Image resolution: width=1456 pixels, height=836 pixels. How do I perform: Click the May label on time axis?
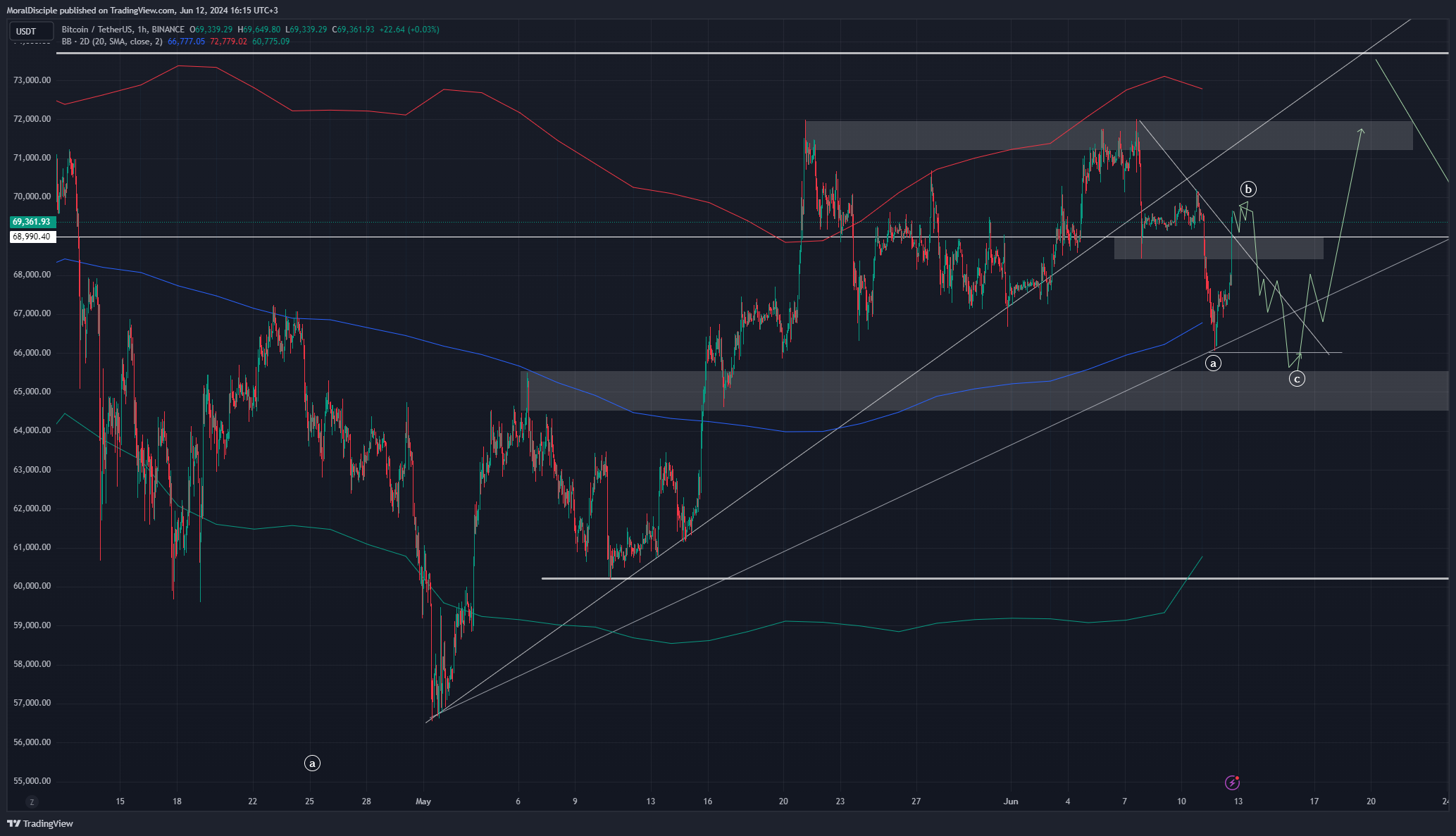423,801
